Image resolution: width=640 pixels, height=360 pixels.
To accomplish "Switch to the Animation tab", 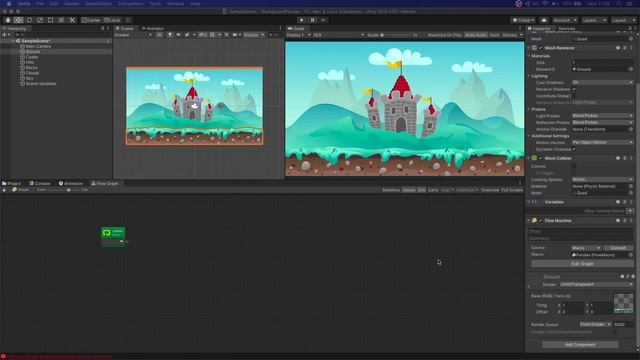I will pos(71,184).
